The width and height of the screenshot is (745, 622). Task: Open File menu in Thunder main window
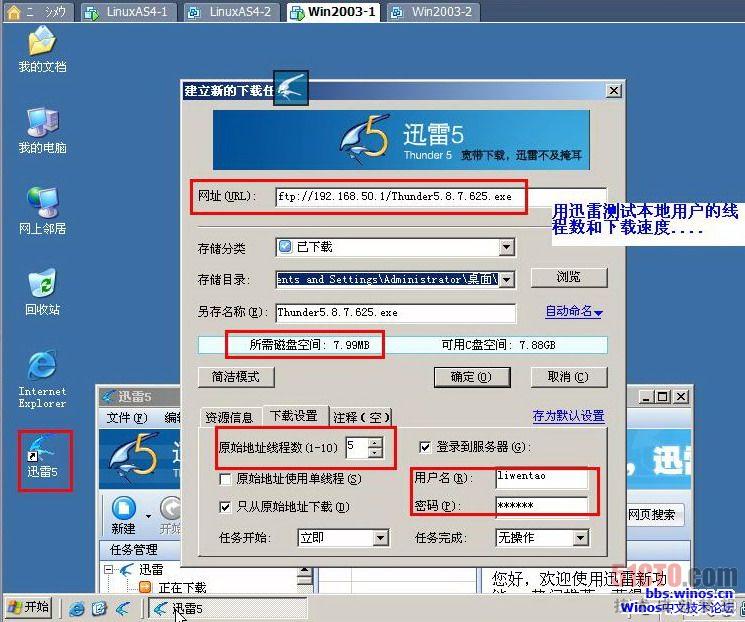click(x=126, y=417)
